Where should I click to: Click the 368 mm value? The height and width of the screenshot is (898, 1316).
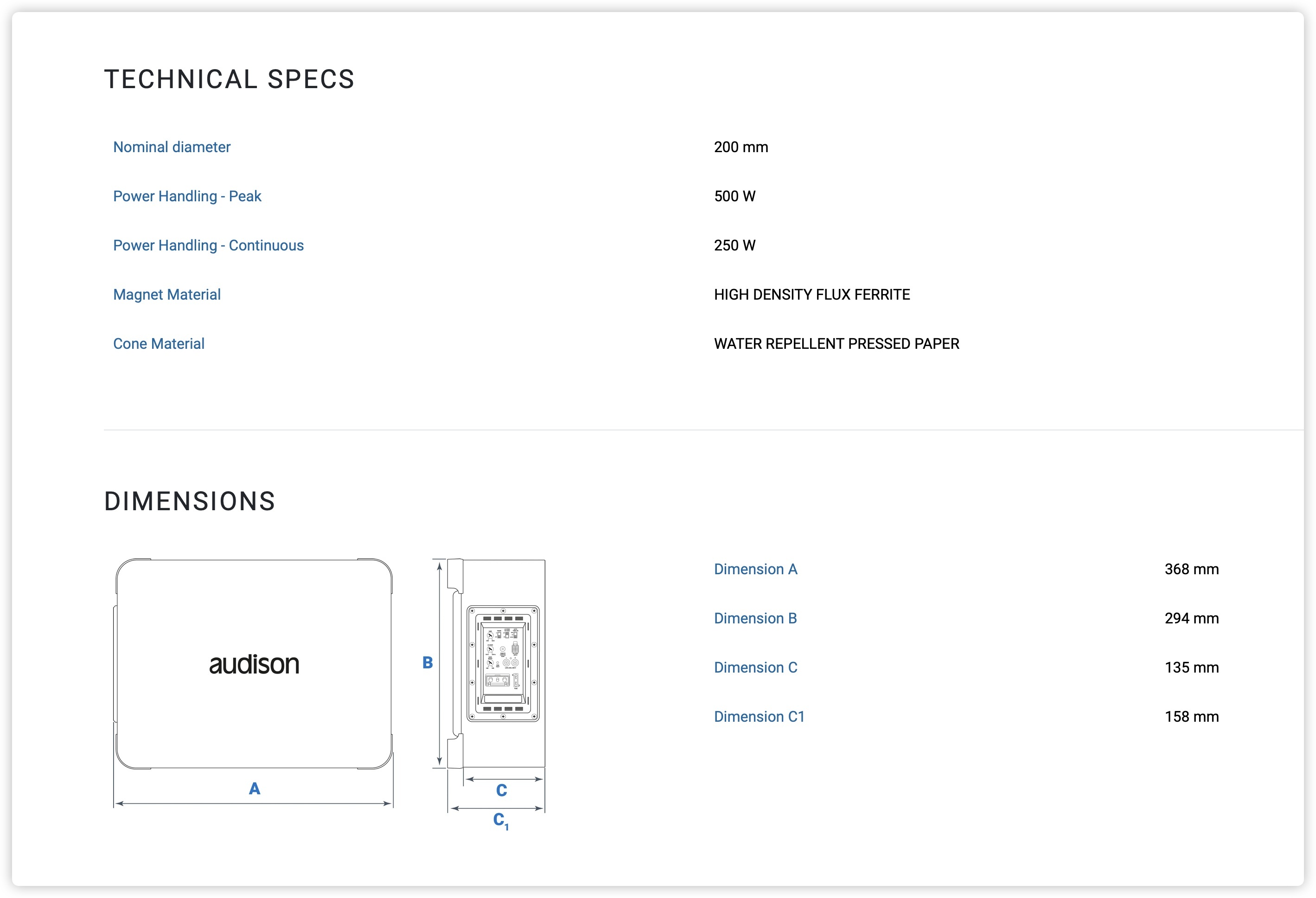(x=1191, y=570)
